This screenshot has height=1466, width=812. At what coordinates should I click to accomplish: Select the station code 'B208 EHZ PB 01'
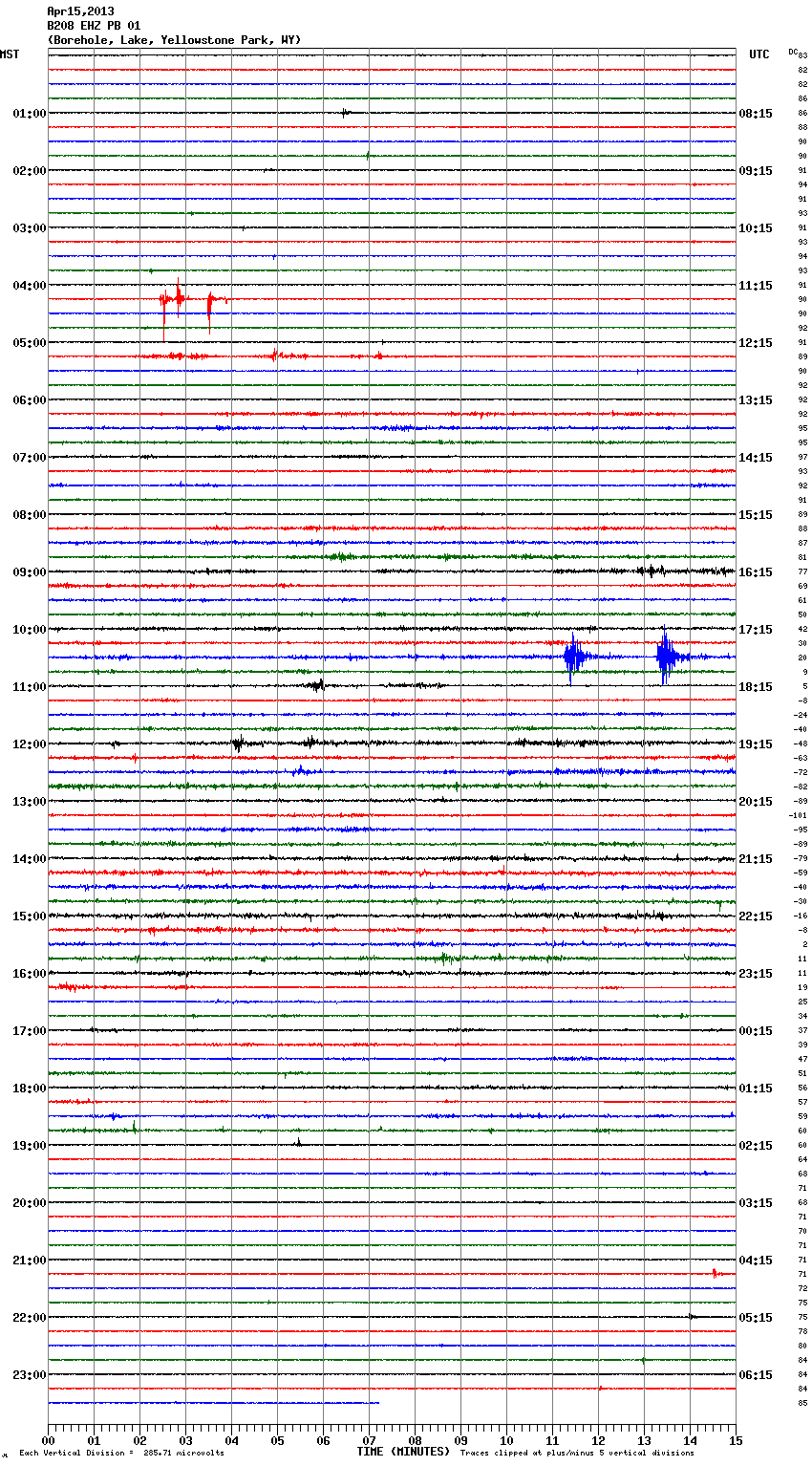click(x=94, y=26)
